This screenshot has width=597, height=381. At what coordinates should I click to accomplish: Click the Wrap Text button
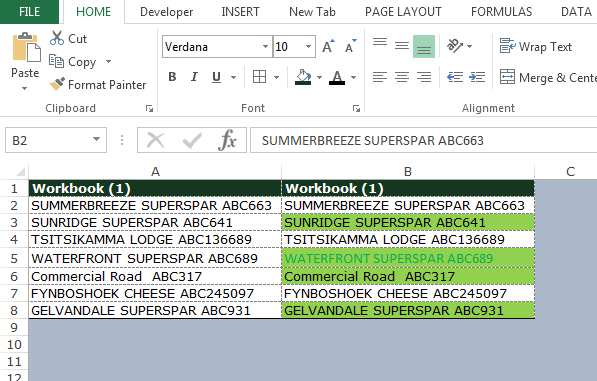[536, 47]
